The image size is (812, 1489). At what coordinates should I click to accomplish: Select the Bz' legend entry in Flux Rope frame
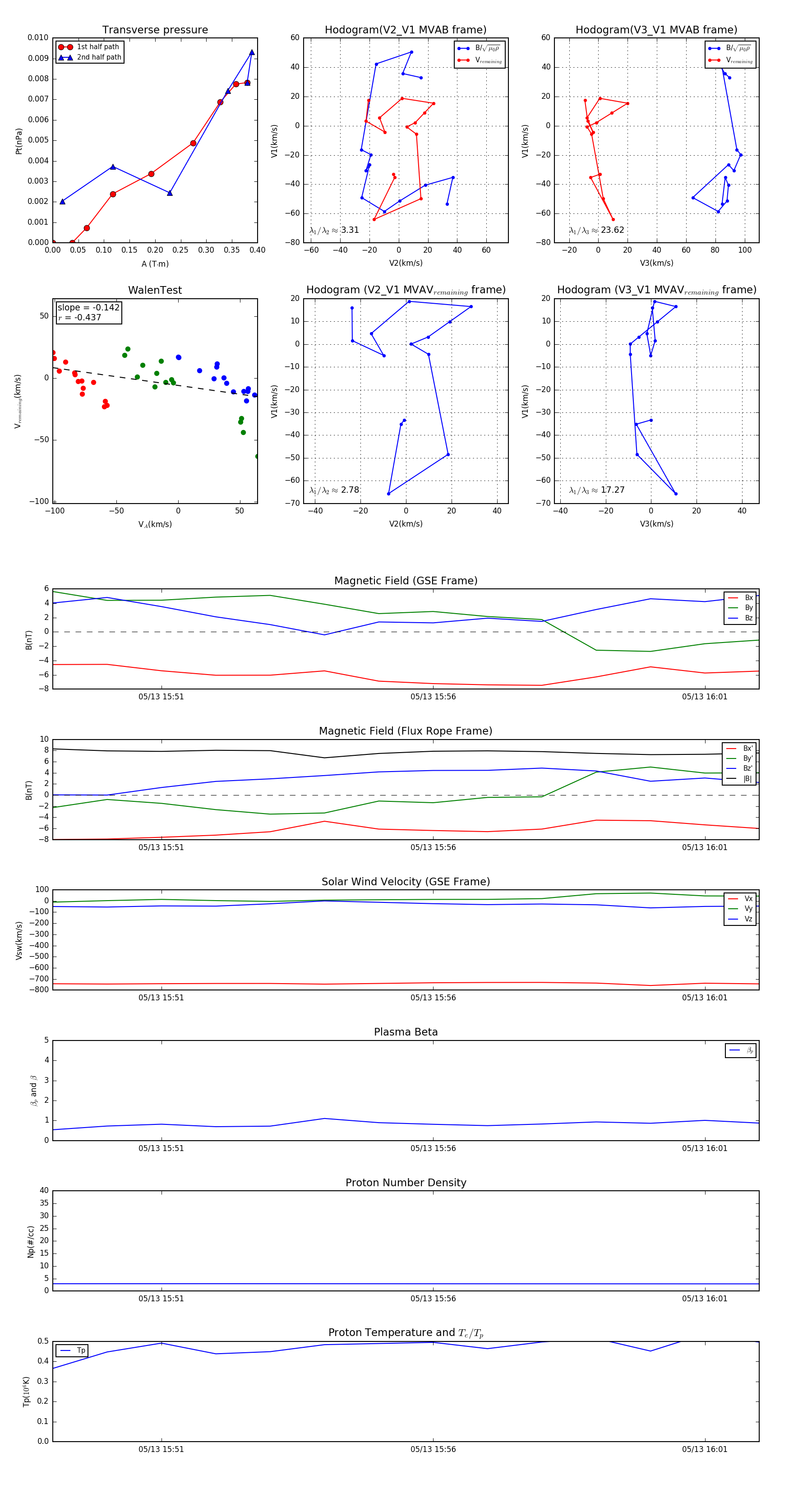pyautogui.click(x=739, y=768)
